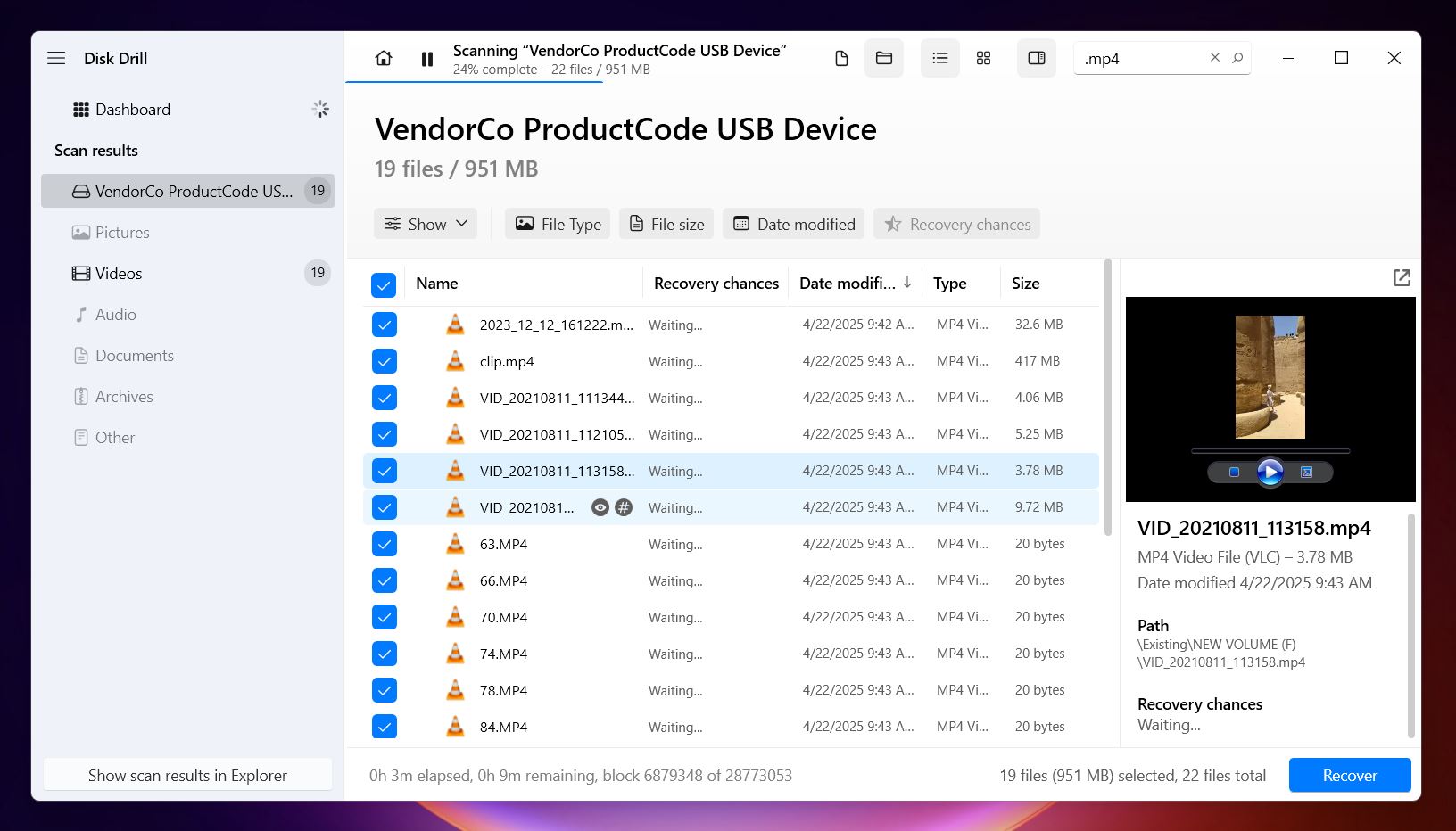Image resolution: width=1456 pixels, height=831 pixels.
Task: Uncheck 84.MP4 checkbox
Action: click(x=384, y=727)
